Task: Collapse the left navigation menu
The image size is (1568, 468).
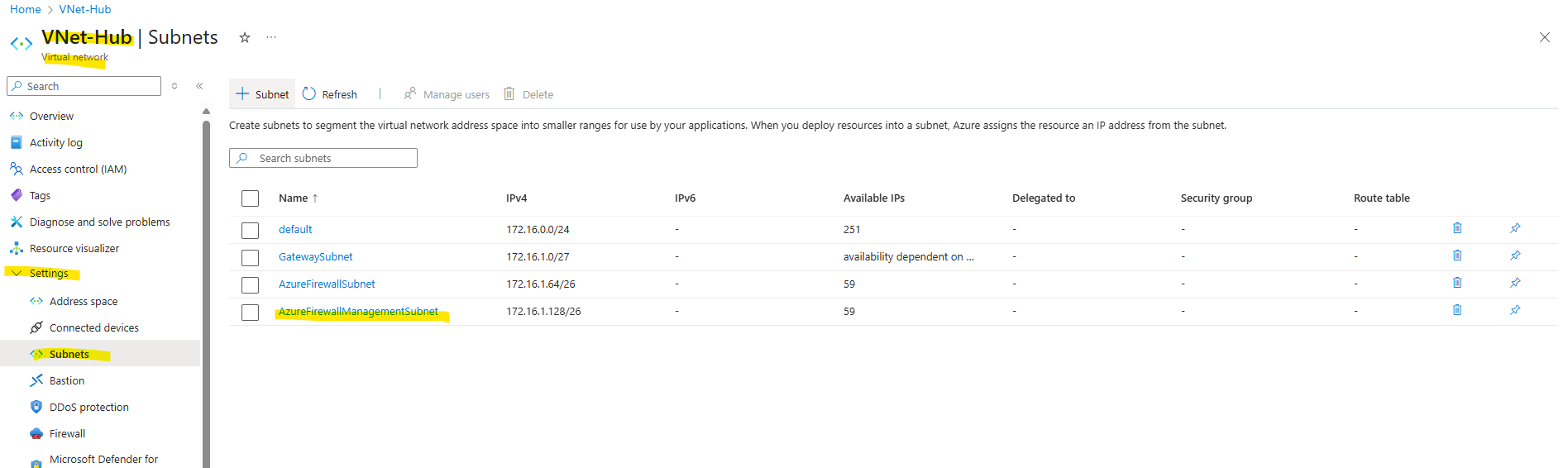Action: pyautogui.click(x=199, y=86)
